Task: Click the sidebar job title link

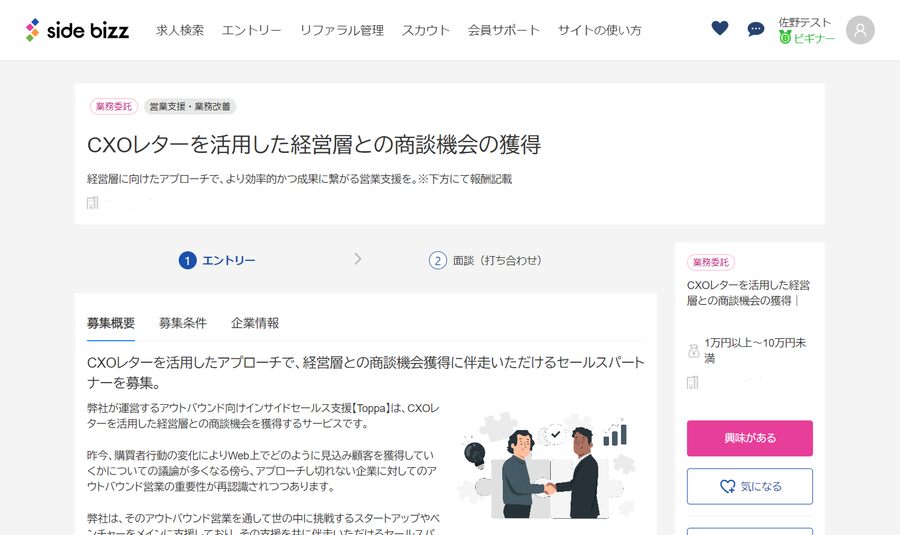Action: [748, 293]
